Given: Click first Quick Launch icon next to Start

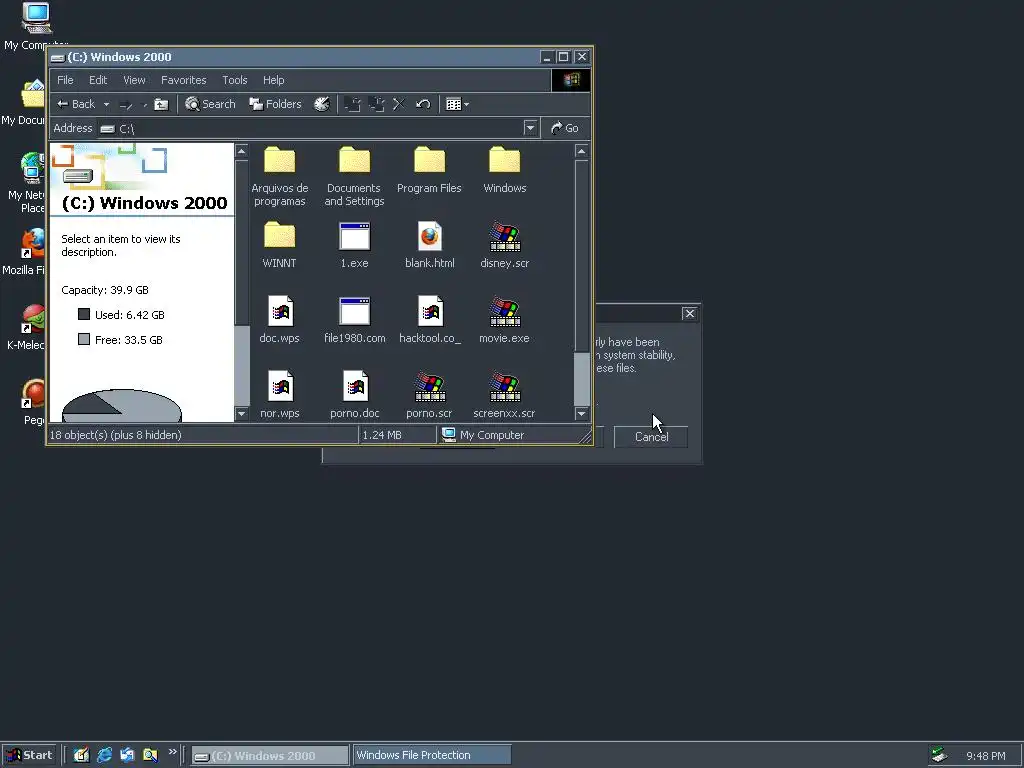Looking at the screenshot, I should point(81,755).
